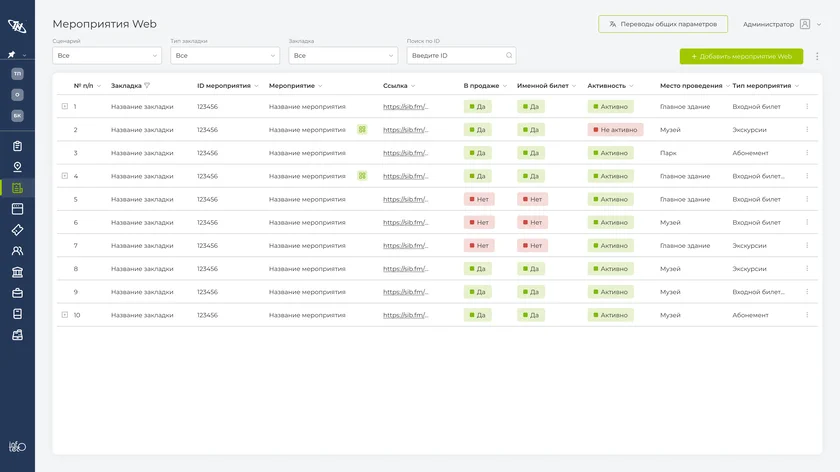Open the https://sib.fm link in row 6

point(406,222)
